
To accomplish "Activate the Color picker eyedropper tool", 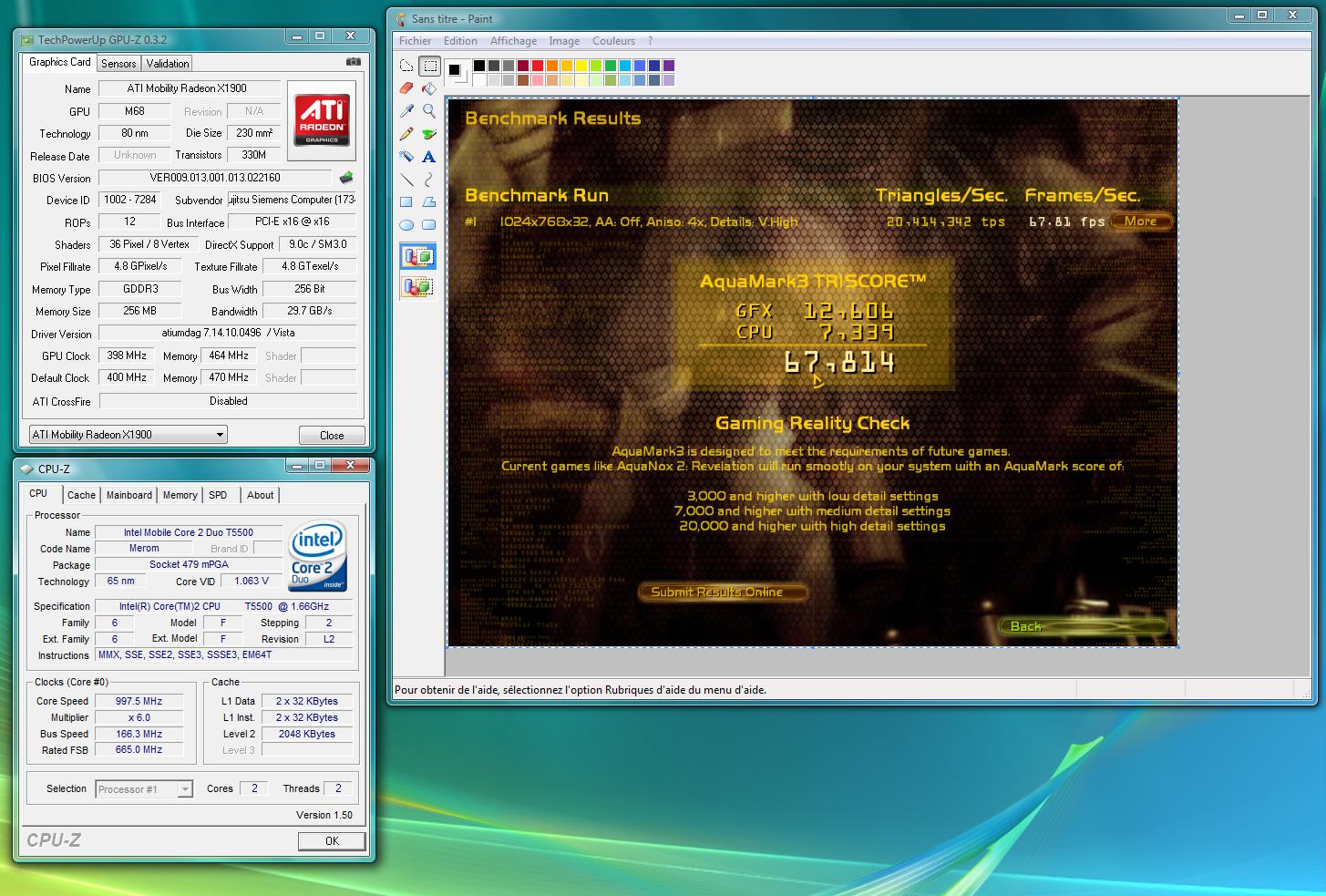I will (406, 111).
